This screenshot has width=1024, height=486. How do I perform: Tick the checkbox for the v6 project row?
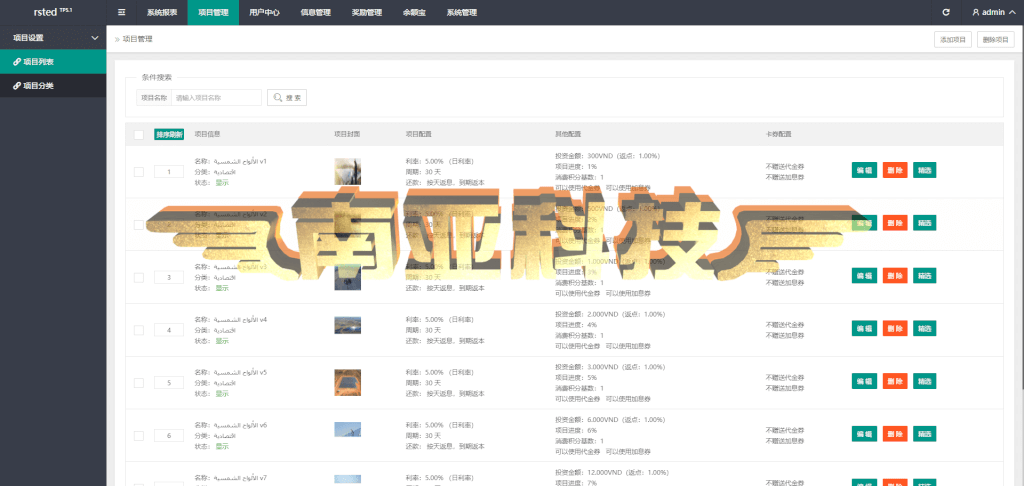point(138,436)
